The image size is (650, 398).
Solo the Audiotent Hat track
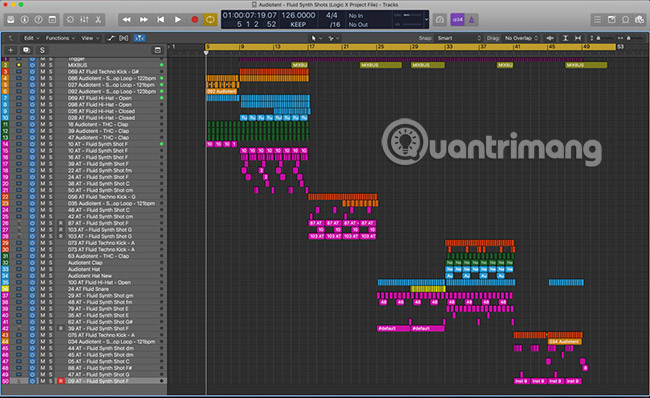tap(51, 269)
